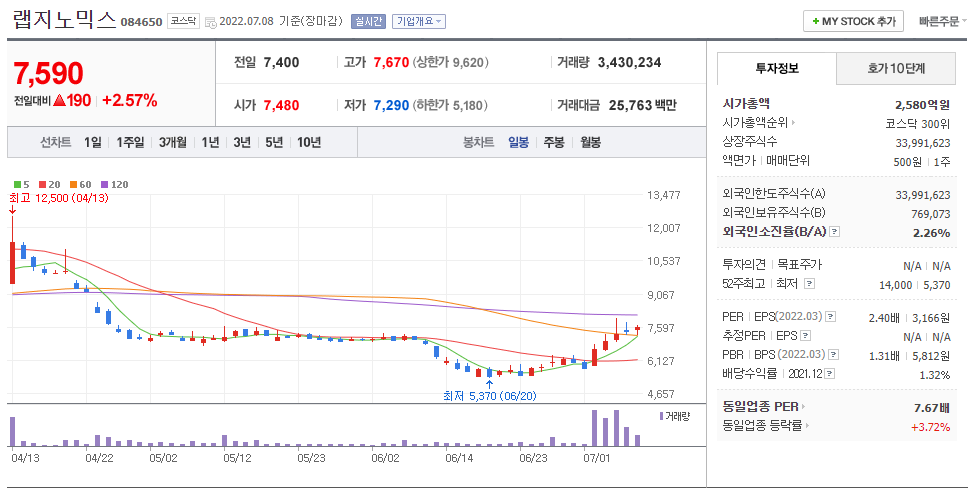
Task: Open help icon next to 외국인소진율(B/A)
Action: coord(835,232)
